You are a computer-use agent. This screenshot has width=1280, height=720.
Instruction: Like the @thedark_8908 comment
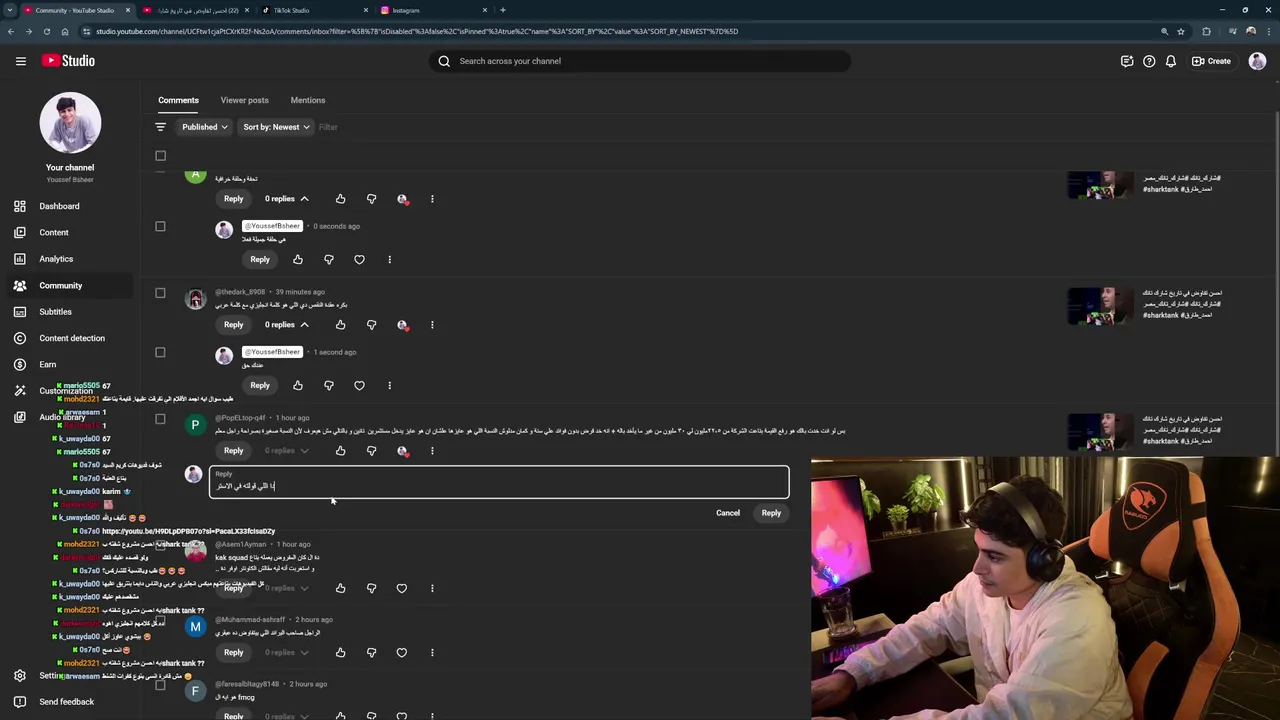(341, 325)
